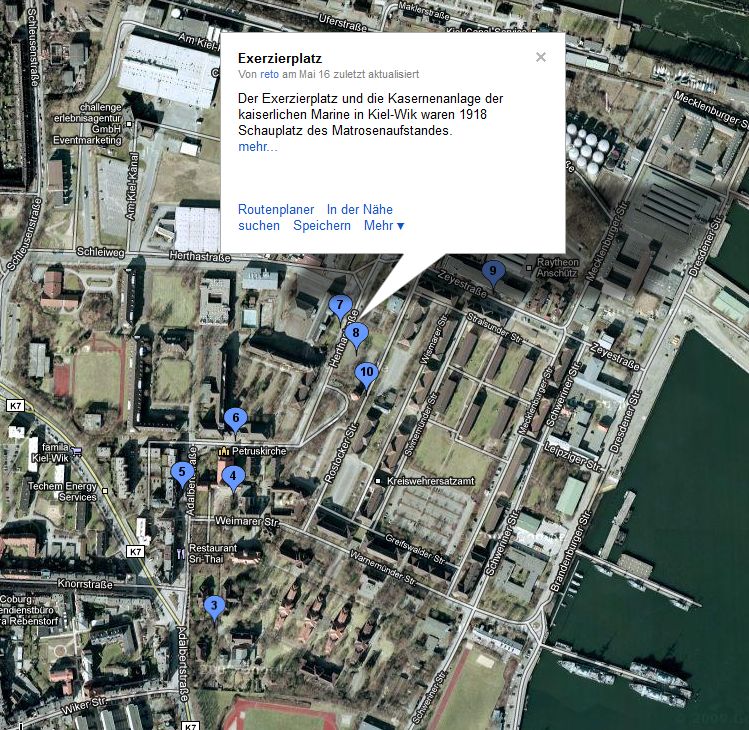Click the Warnemünder Str. street label
Viewport: 749px width, 730px height.
tap(383, 568)
